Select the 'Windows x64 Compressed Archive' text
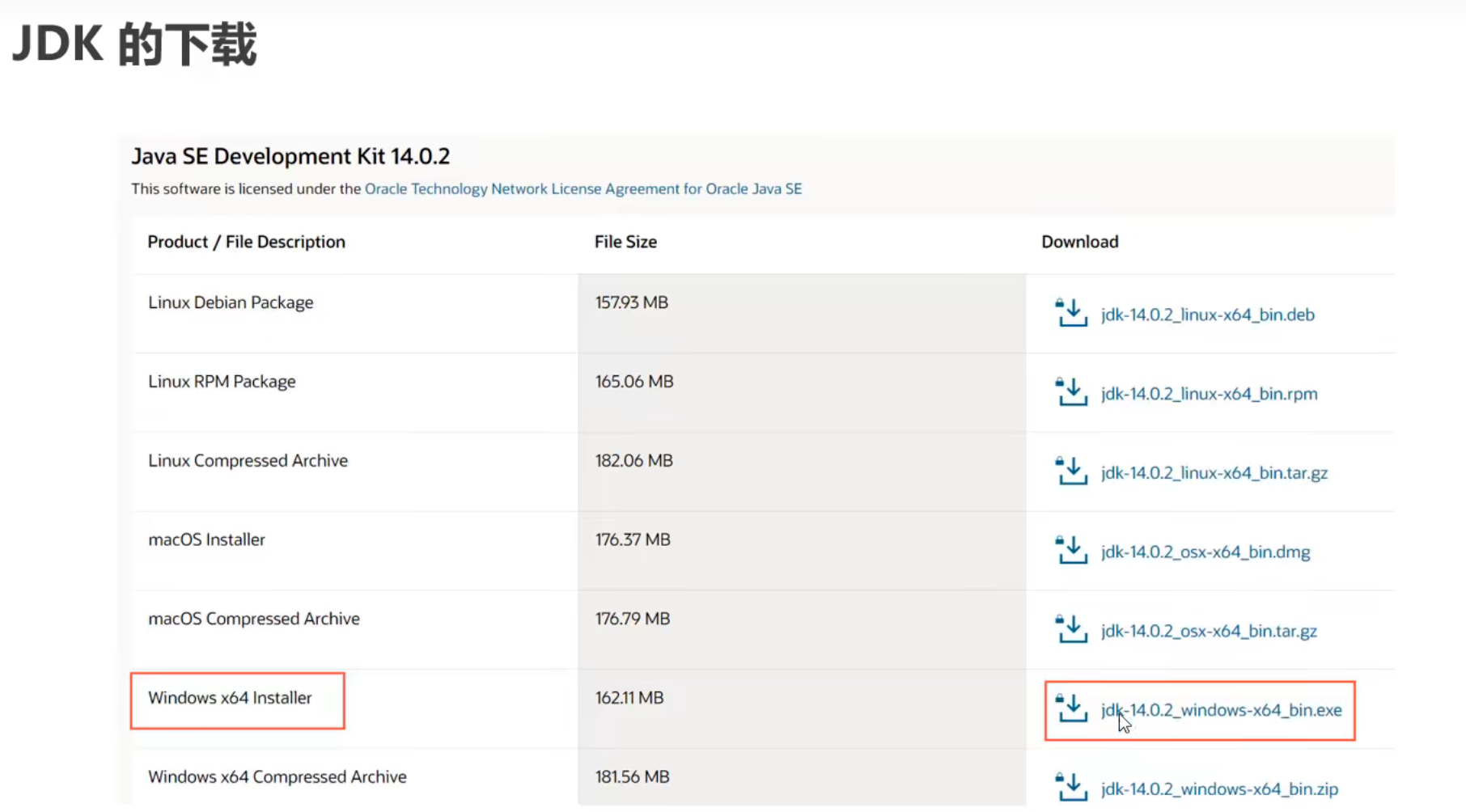 coord(278,777)
